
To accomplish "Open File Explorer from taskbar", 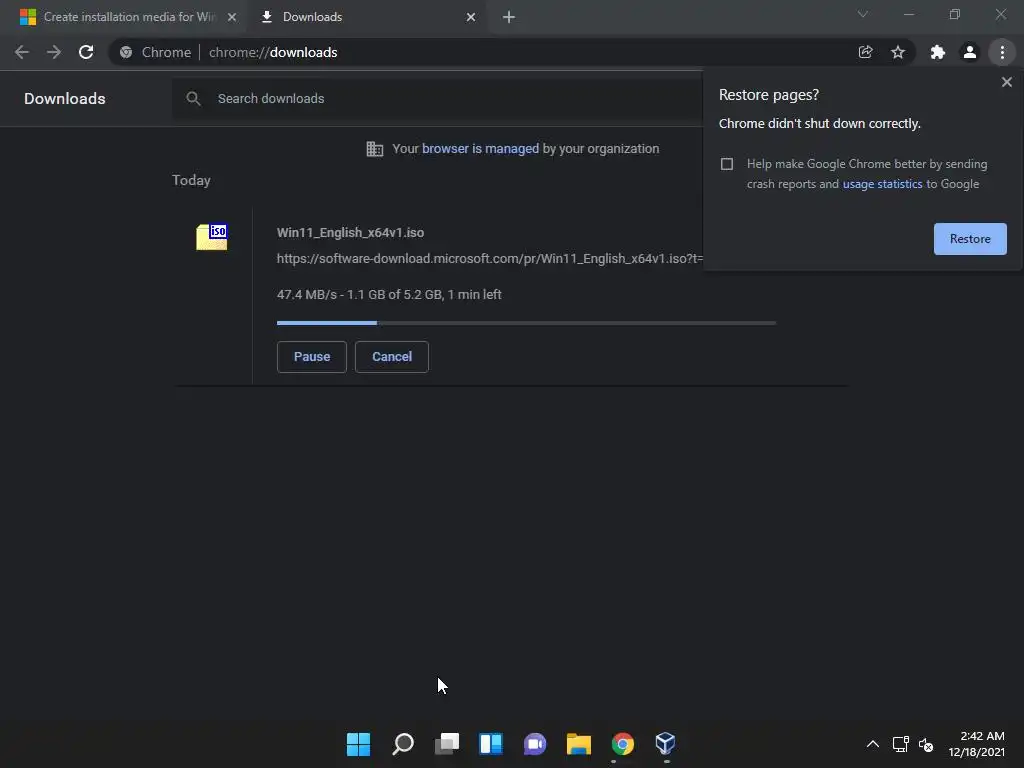I will [x=579, y=744].
